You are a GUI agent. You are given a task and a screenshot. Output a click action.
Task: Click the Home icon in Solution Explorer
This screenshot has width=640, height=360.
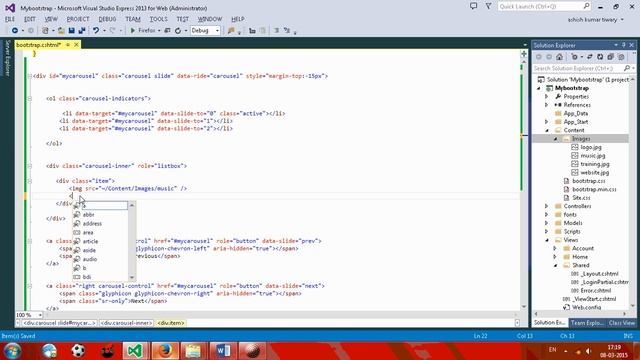point(560,57)
